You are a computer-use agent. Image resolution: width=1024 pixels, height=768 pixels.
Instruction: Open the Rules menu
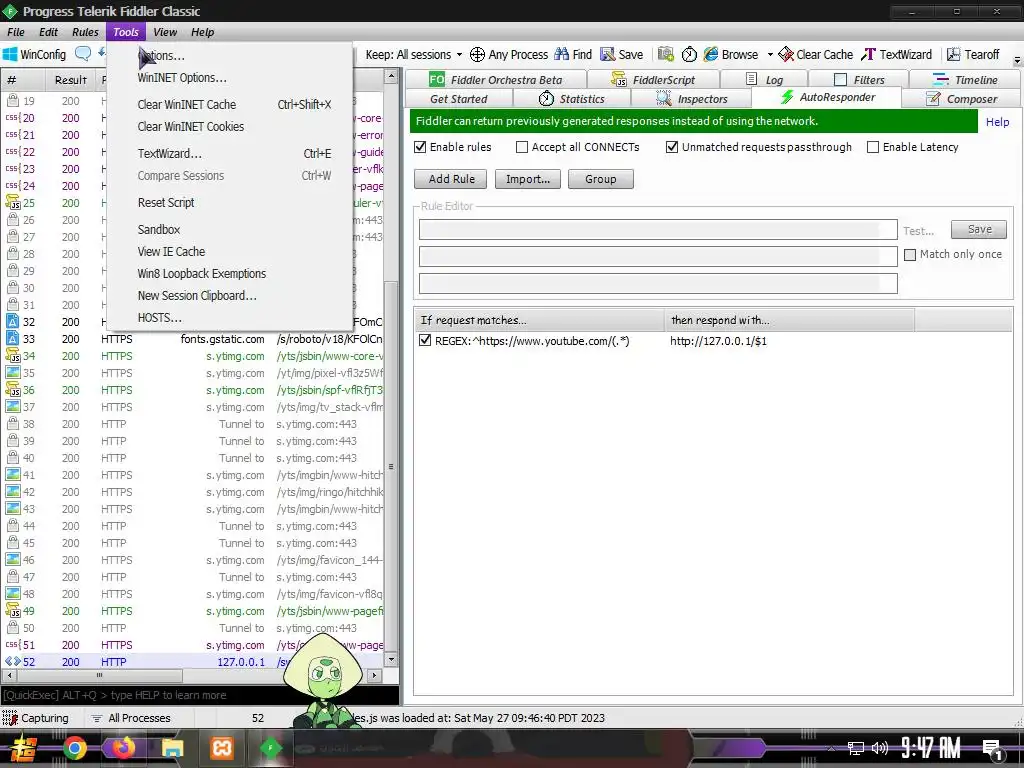pos(85,32)
